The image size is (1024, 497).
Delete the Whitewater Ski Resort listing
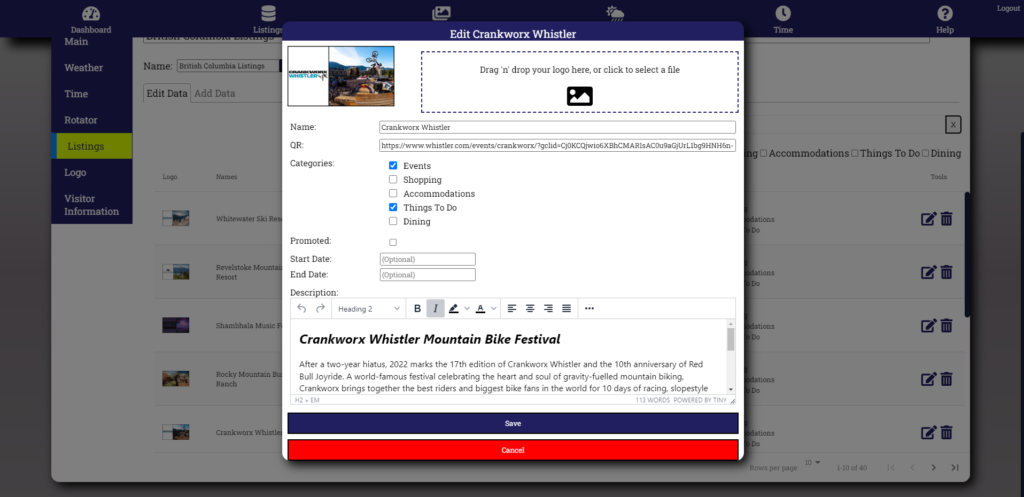946,219
